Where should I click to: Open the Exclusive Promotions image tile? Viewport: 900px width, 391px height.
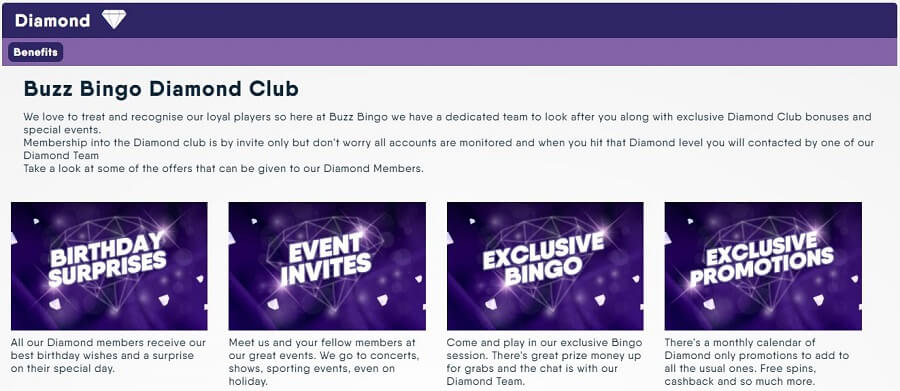click(x=763, y=266)
